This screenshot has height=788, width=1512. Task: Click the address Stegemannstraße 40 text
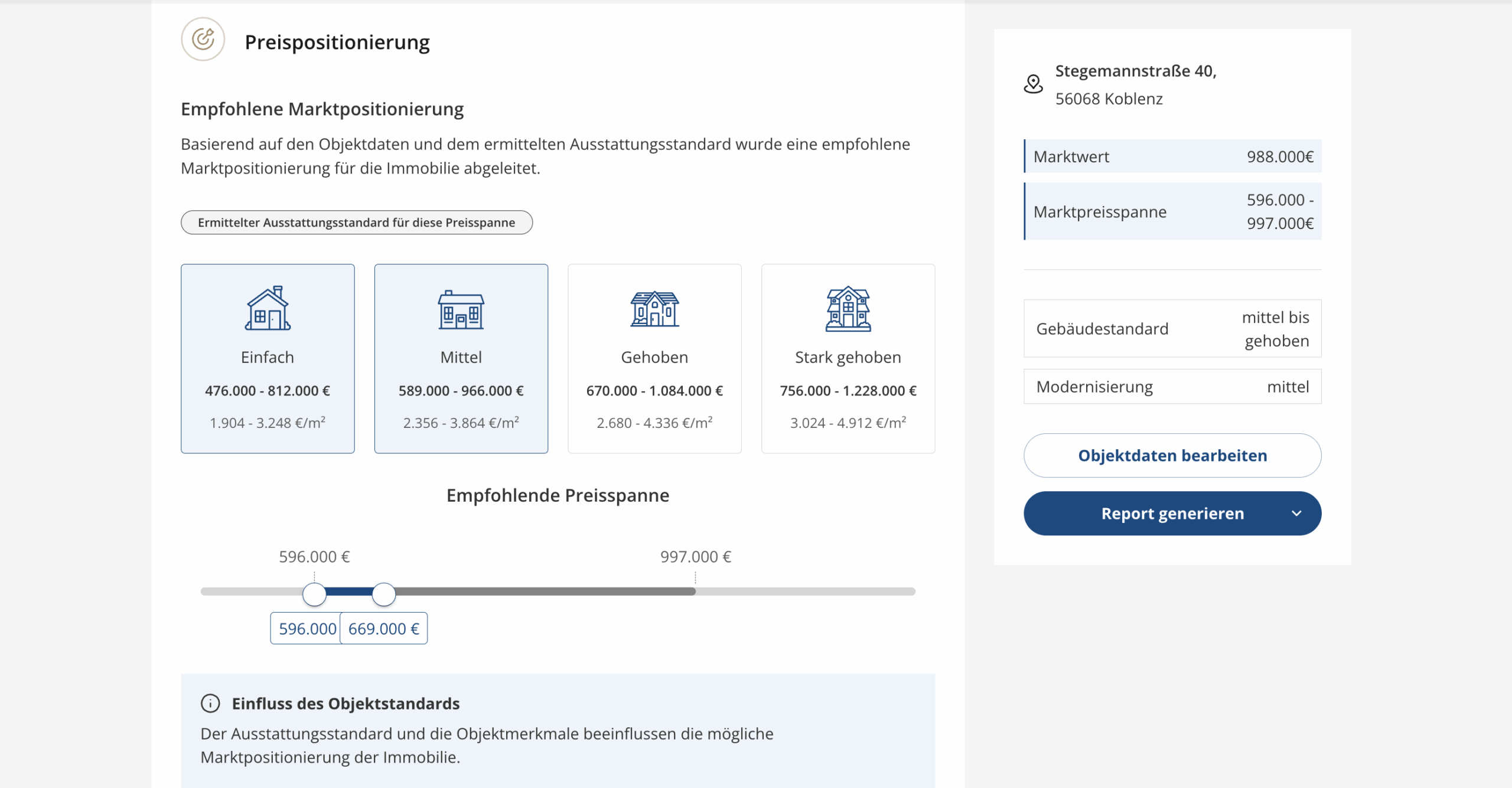(x=1136, y=71)
